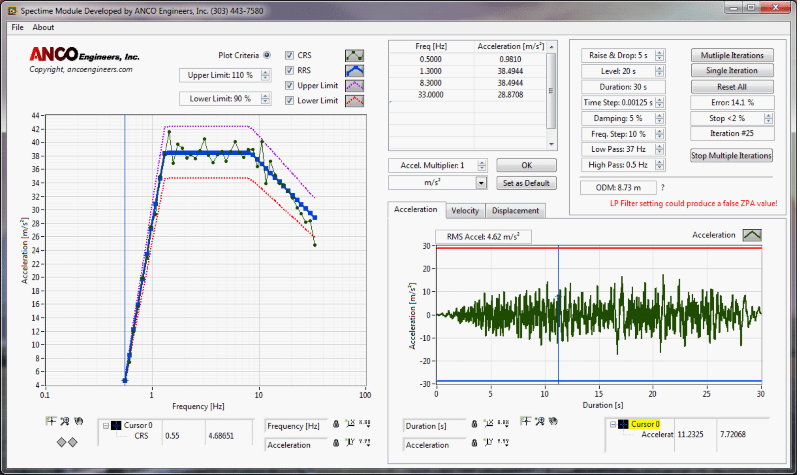This screenshot has height=475, width=800.
Task: Toggle the Upper Limit checkbox
Action: click(x=290, y=87)
